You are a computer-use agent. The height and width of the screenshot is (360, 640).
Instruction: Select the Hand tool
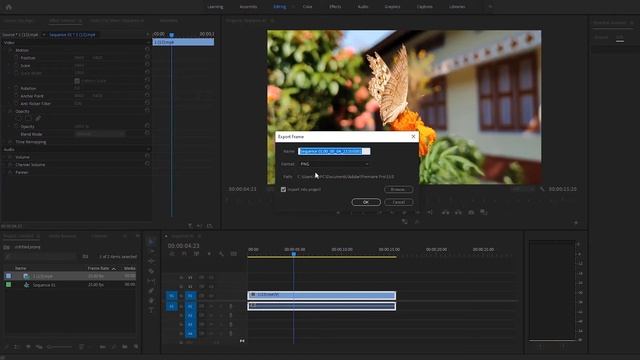click(151, 300)
